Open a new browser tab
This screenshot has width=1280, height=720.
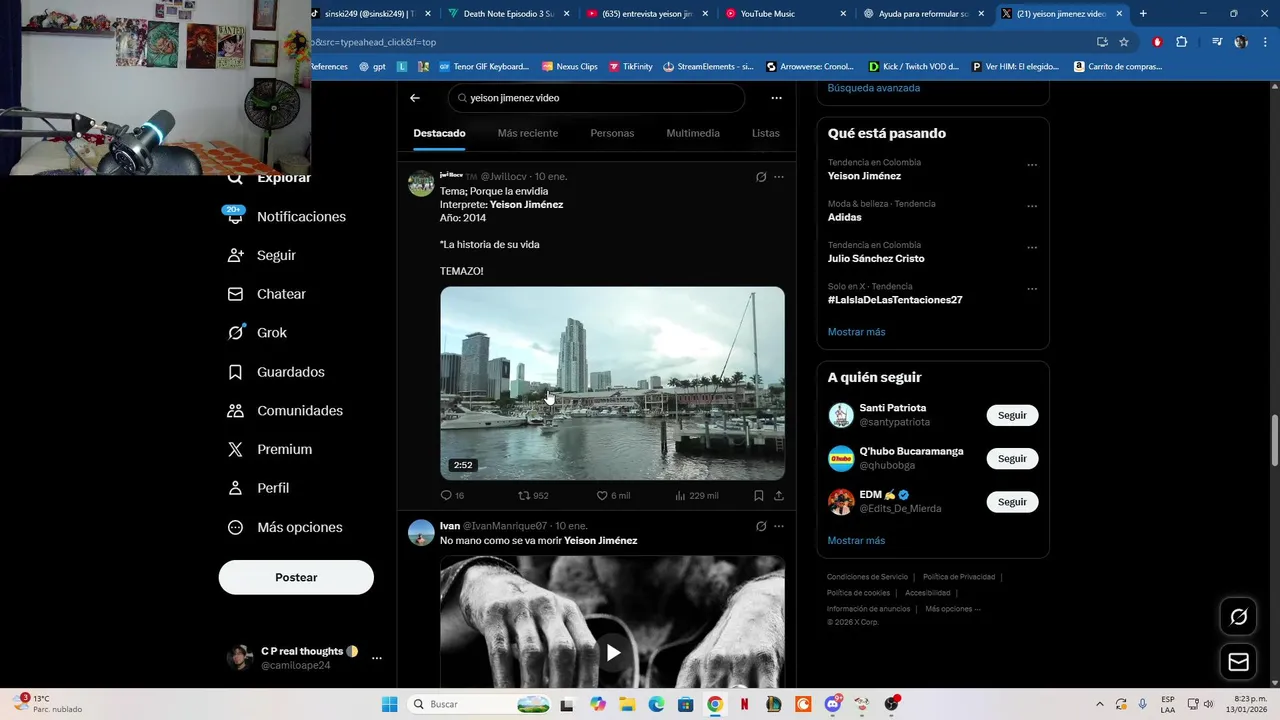pos(1143,14)
